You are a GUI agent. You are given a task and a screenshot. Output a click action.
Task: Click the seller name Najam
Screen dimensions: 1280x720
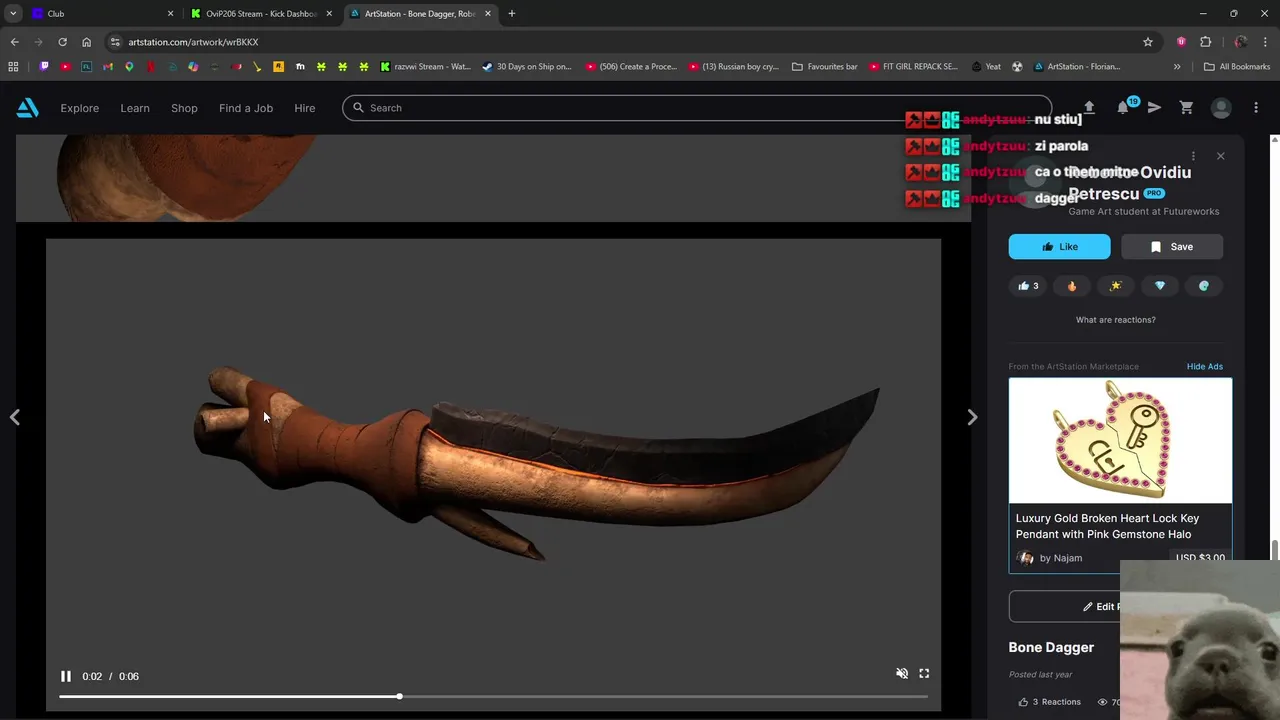(x=1067, y=558)
